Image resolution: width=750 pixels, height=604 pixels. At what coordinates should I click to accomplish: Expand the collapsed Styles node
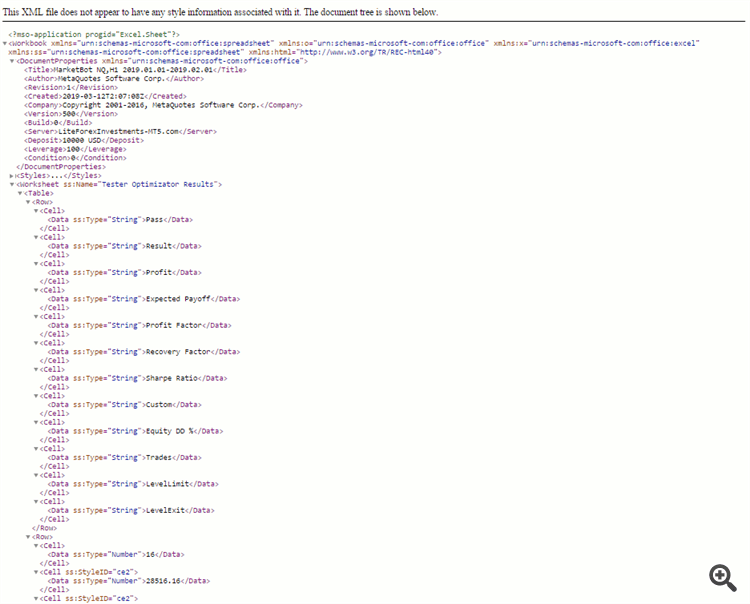click(x=12, y=176)
